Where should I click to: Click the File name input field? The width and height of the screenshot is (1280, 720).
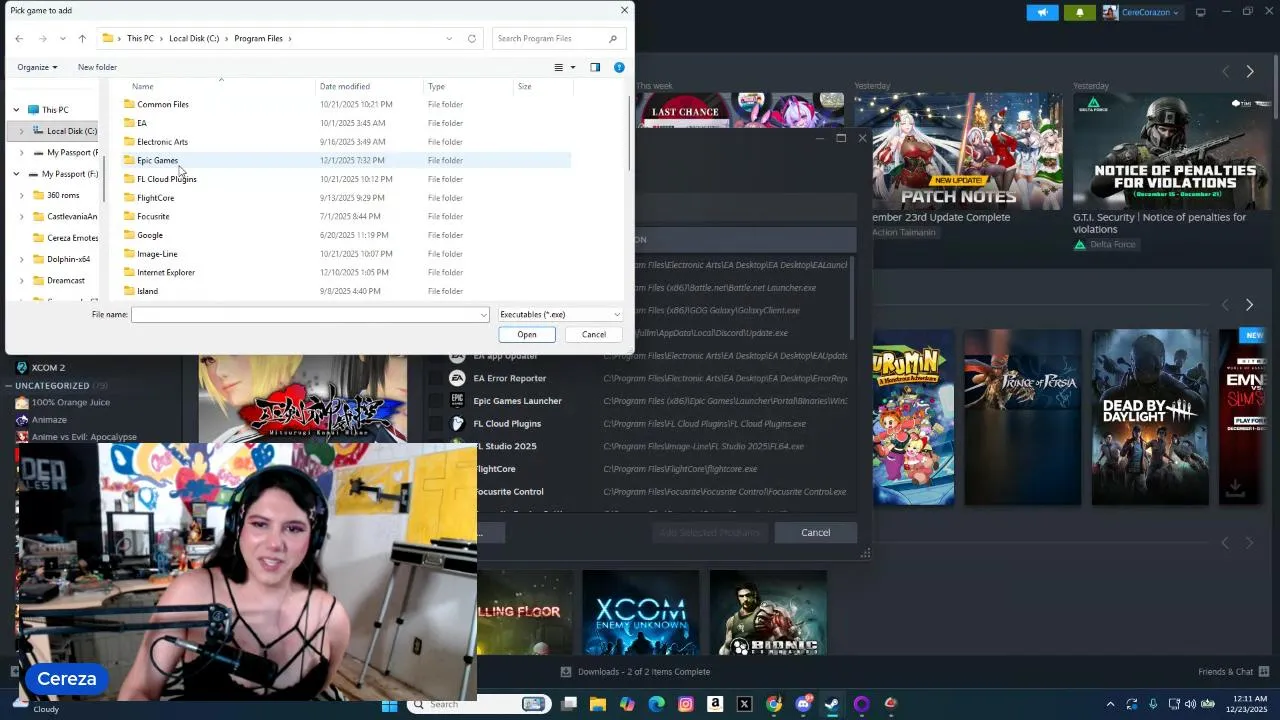tap(310, 314)
